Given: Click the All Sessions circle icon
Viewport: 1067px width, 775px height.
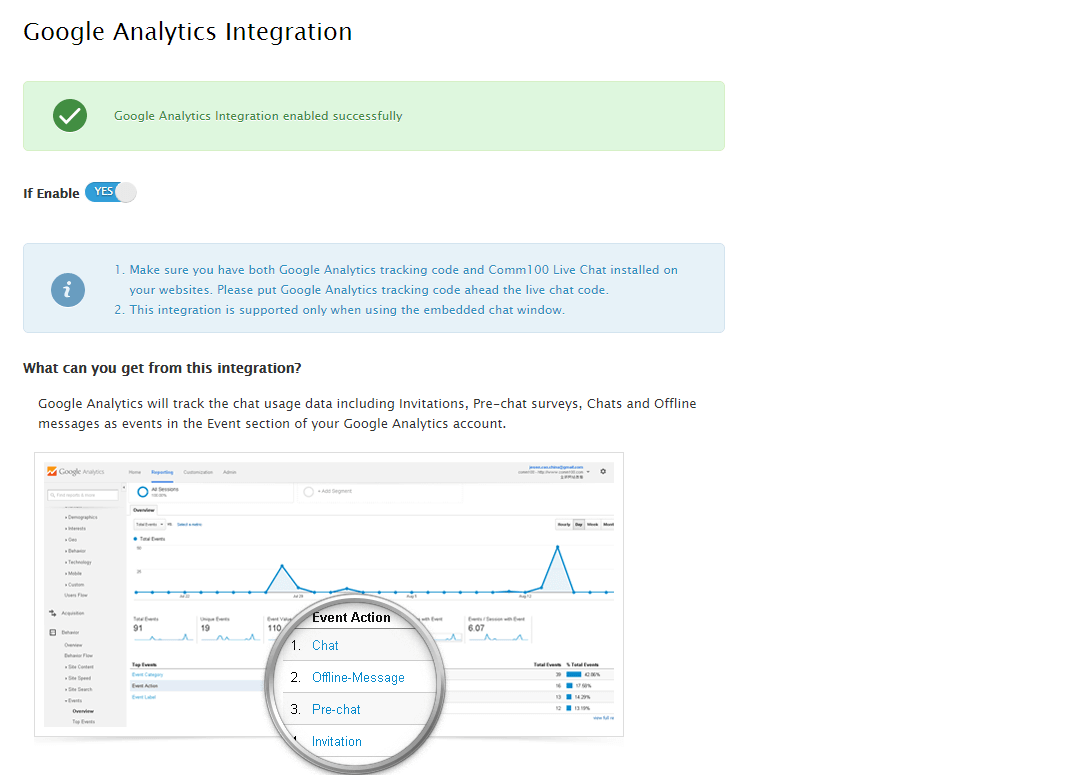Looking at the screenshot, I should [x=142, y=492].
